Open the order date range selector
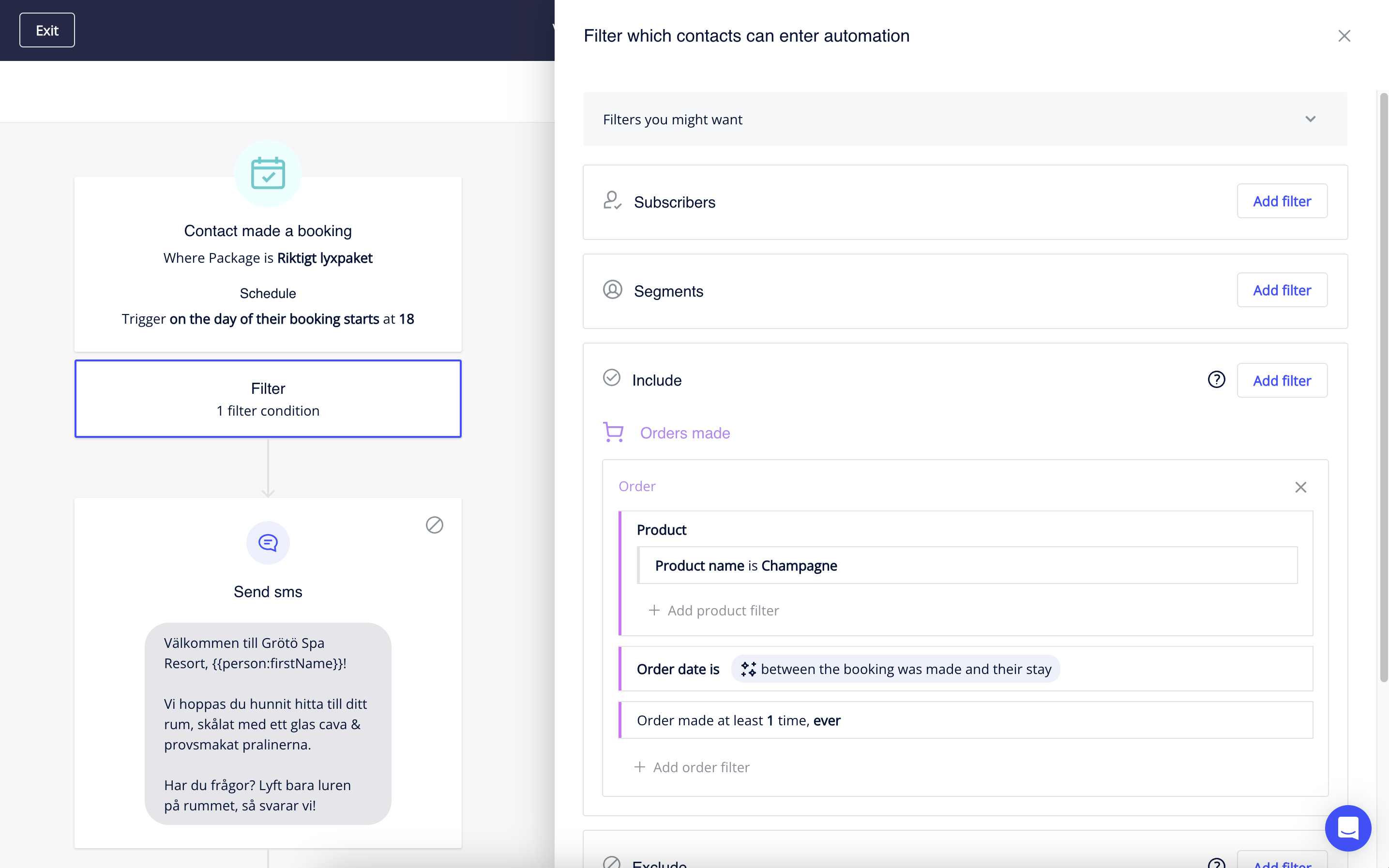Screen dimensions: 1389x868 click(894, 668)
